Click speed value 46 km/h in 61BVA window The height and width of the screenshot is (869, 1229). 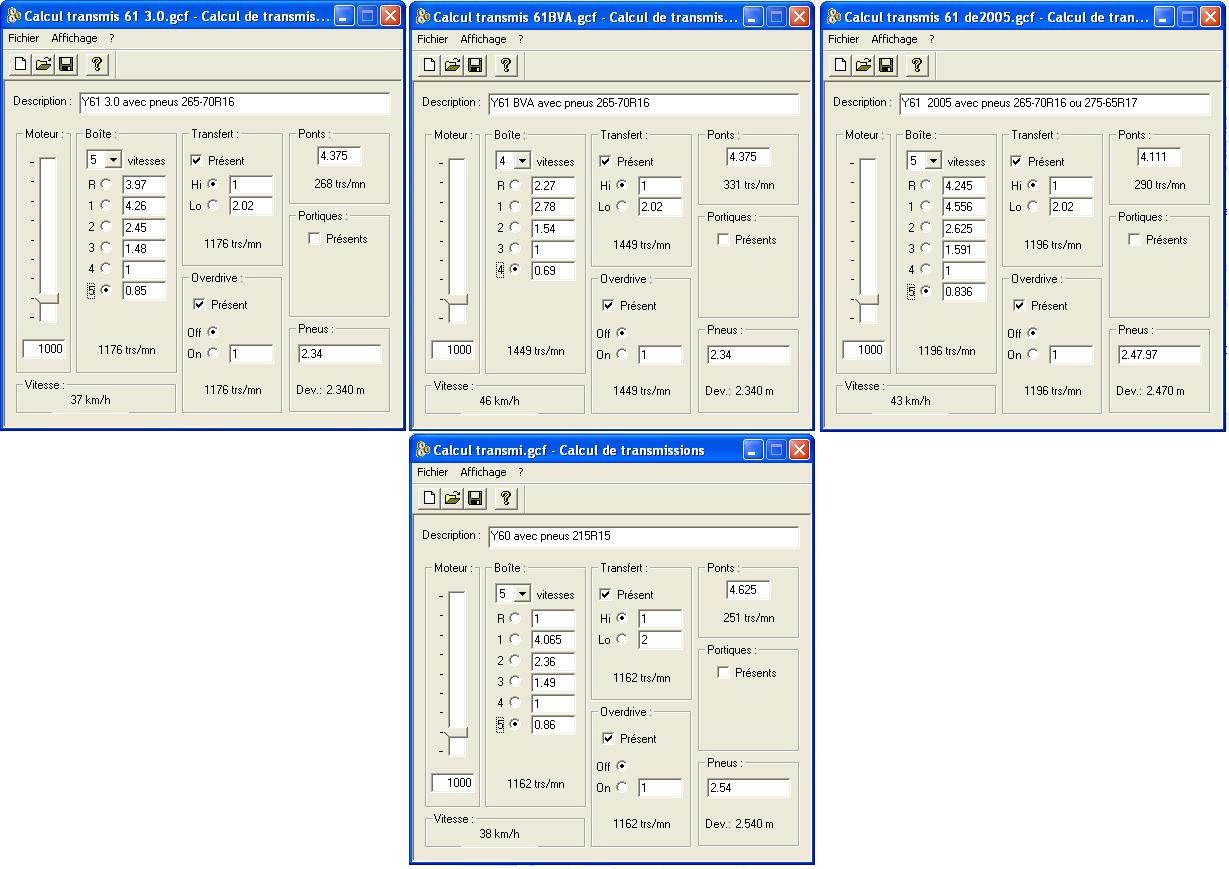coord(499,401)
